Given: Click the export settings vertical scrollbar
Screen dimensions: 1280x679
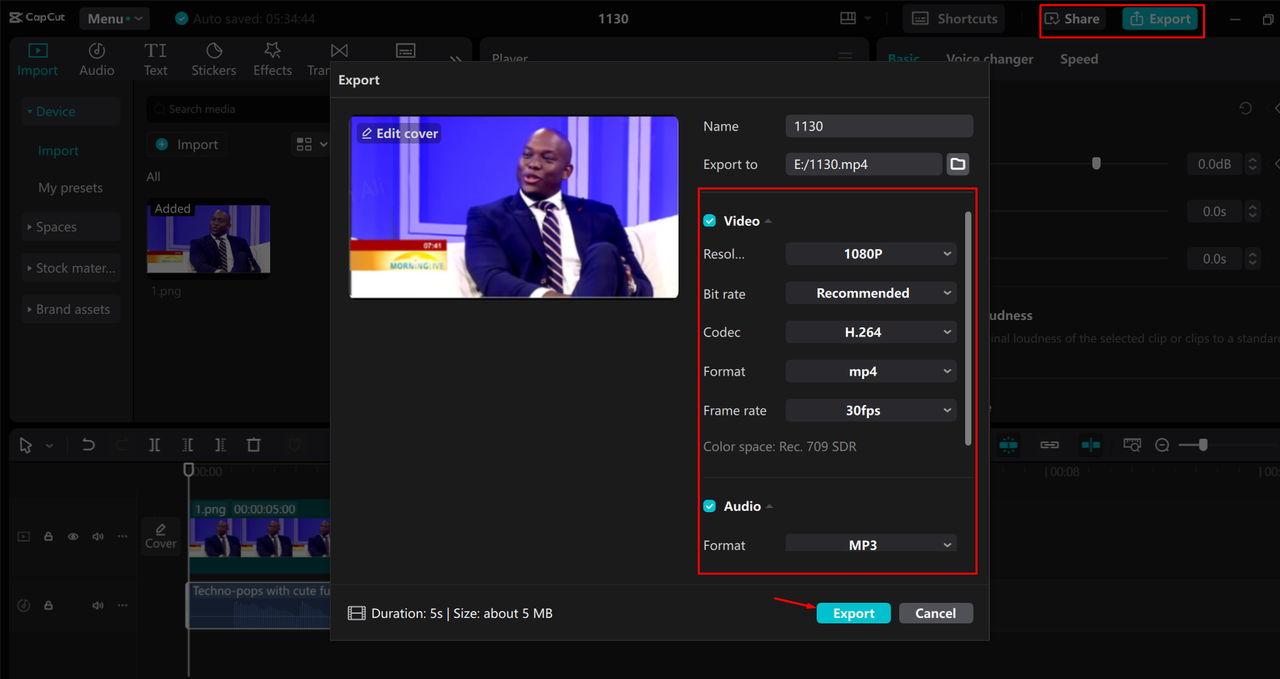Looking at the screenshot, I should 967,328.
